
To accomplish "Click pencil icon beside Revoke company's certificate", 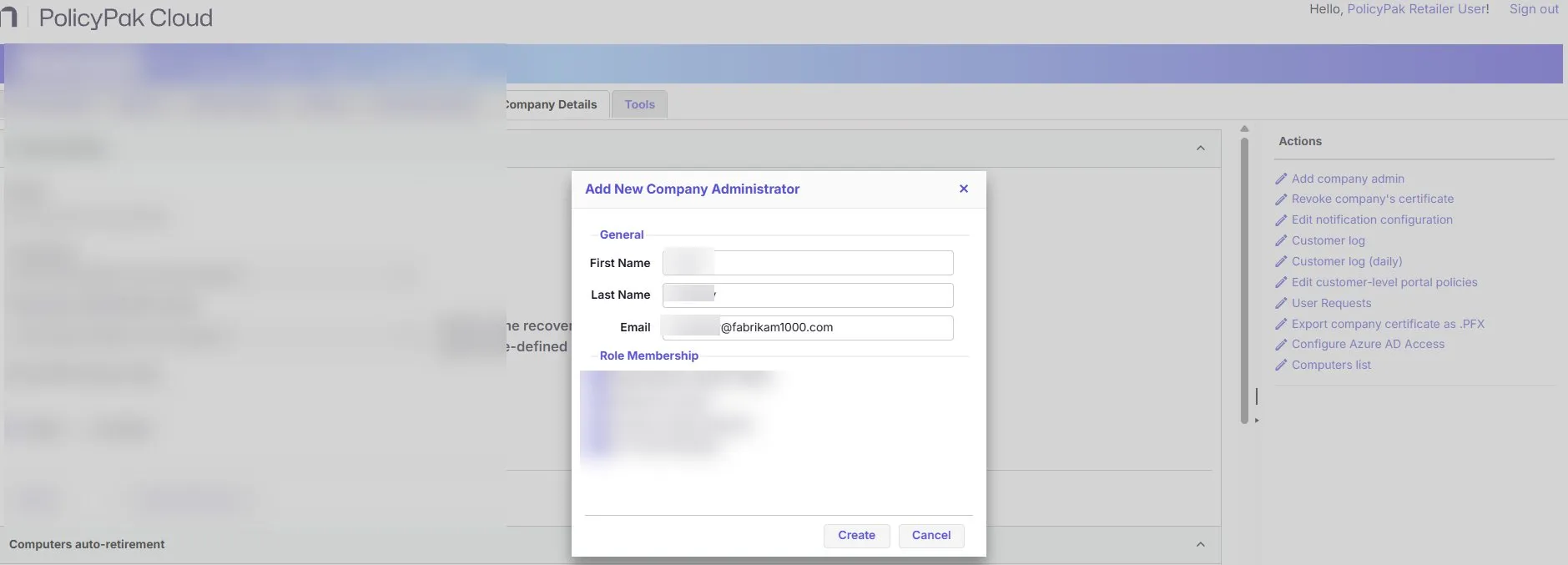I will [1281, 199].
